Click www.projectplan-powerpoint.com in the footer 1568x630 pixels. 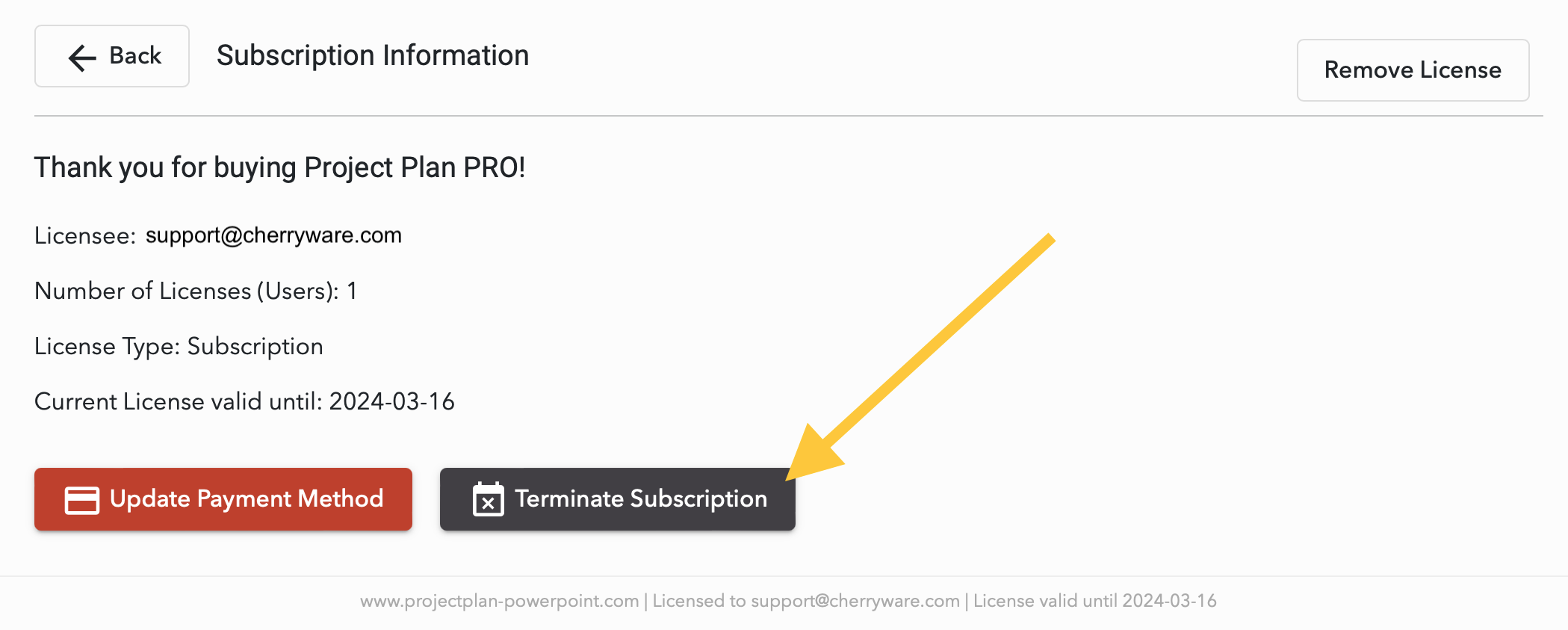pos(499,601)
